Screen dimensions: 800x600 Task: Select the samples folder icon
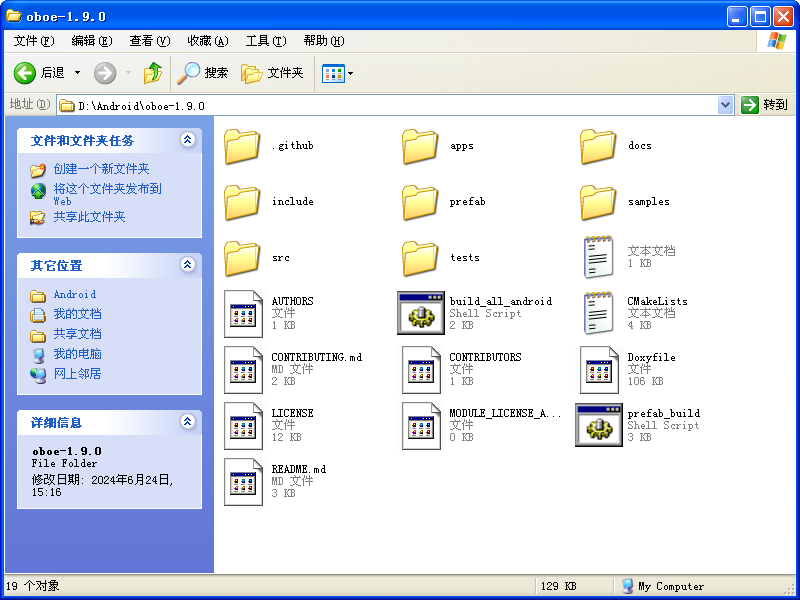tap(598, 202)
